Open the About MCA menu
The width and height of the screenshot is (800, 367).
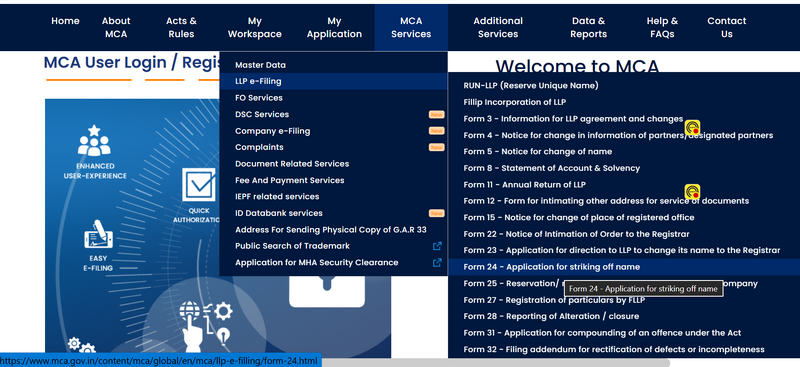tap(116, 28)
